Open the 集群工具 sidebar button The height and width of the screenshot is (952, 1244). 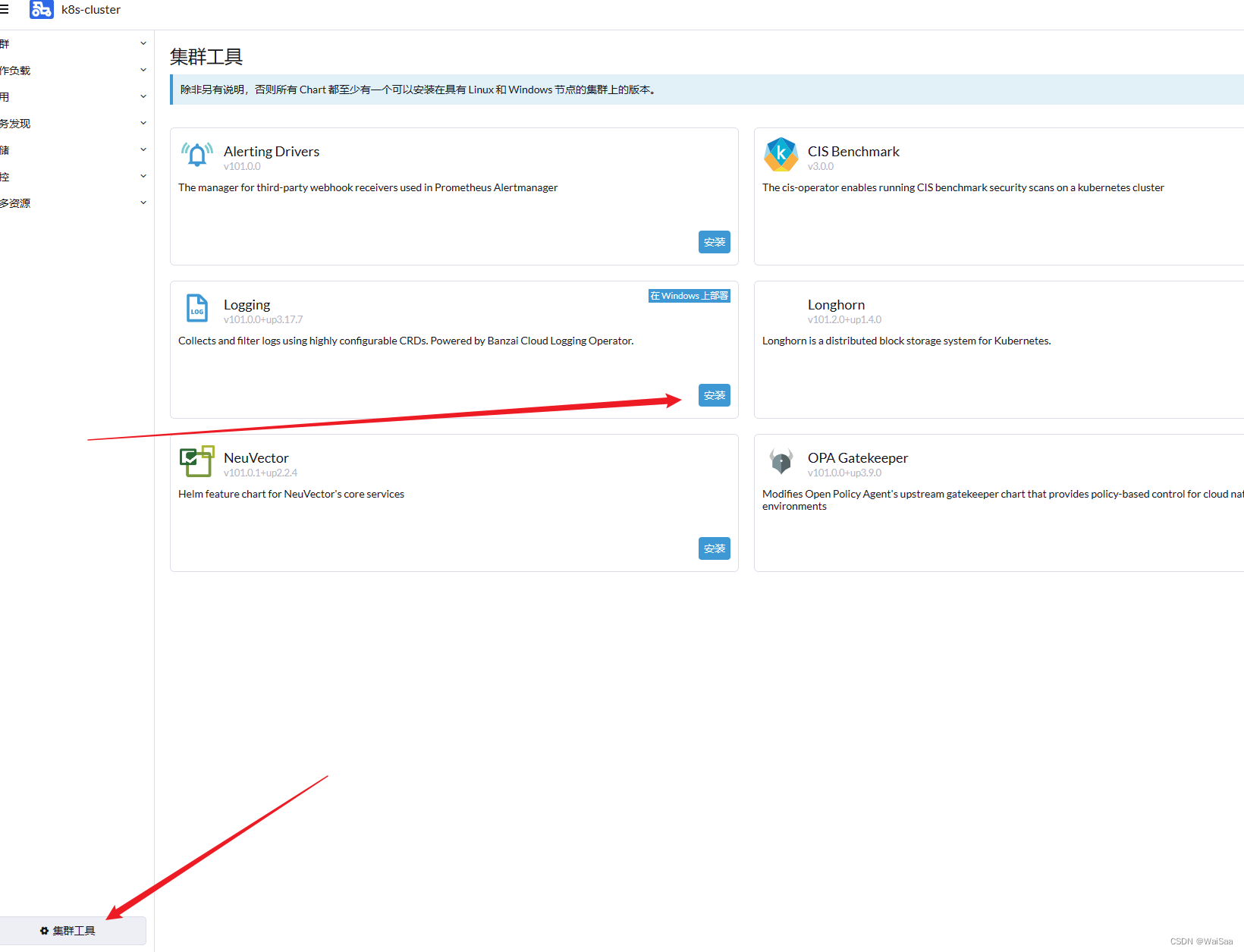coord(73,931)
